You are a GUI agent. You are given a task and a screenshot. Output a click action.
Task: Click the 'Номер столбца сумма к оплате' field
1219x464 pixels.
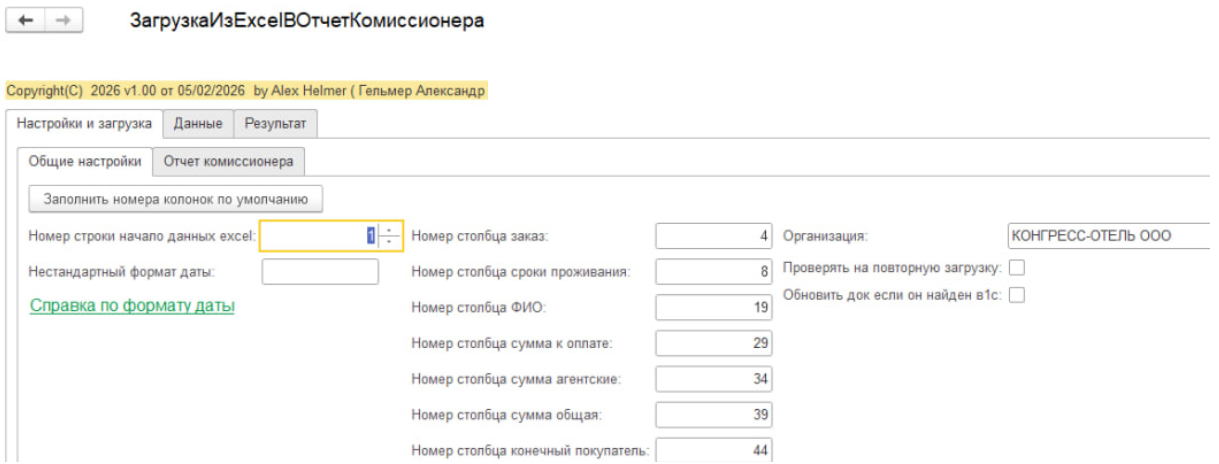(714, 343)
